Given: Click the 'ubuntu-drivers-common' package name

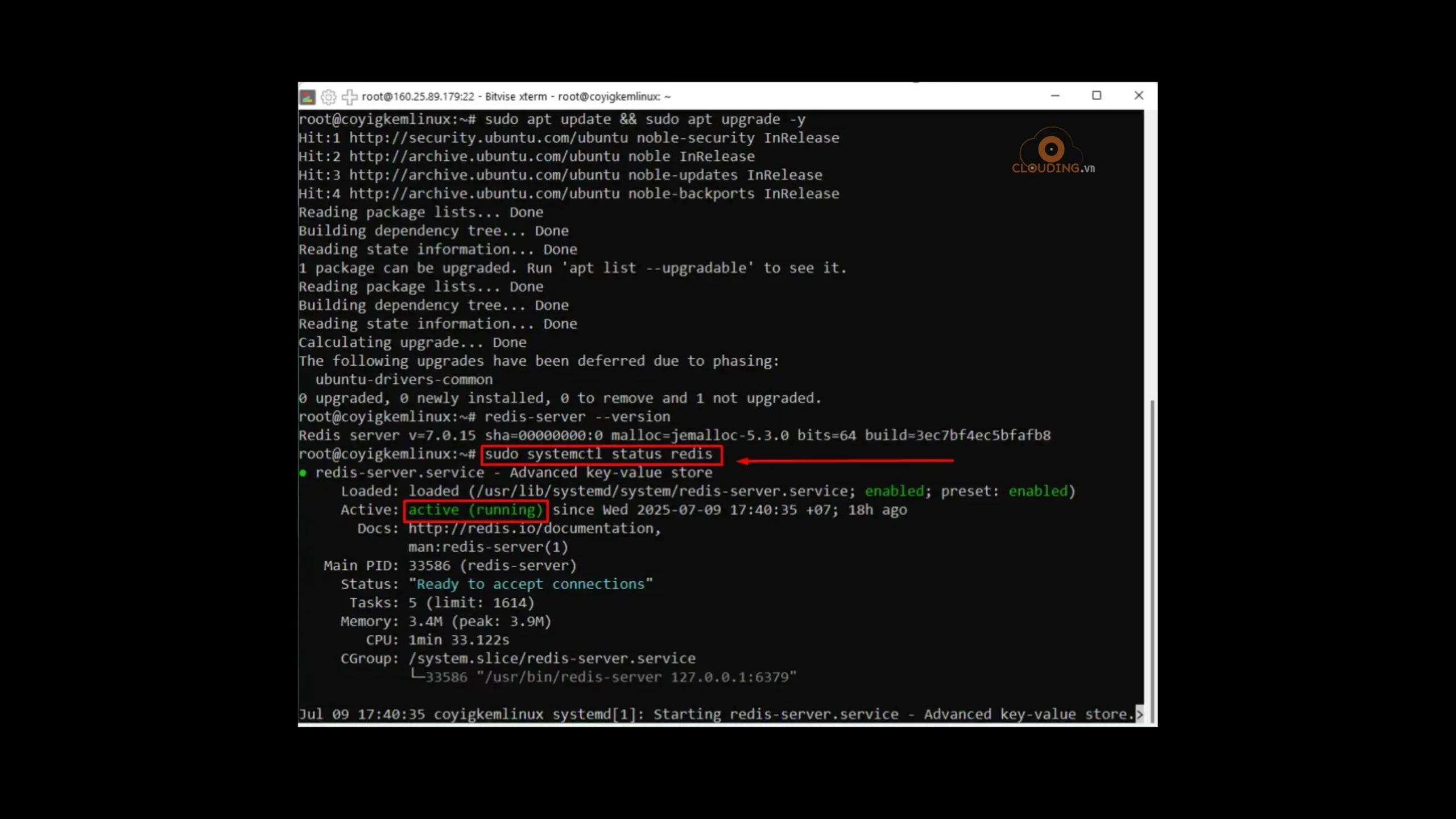Looking at the screenshot, I should tap(404, 380).
